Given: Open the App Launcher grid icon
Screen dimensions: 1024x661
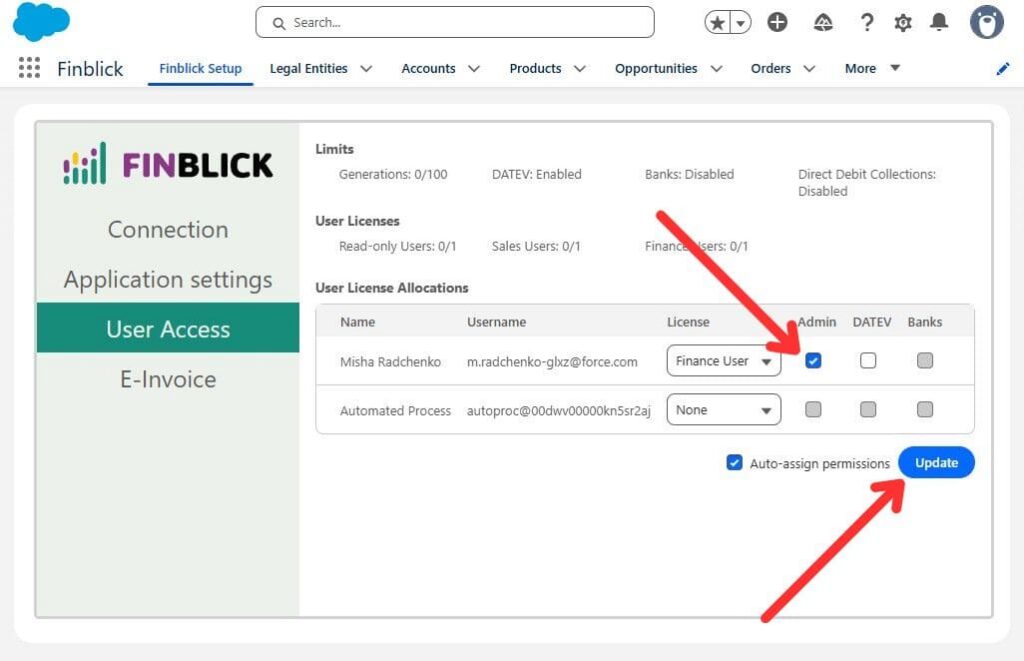Looking at the screenshot, I should [29, 68].
